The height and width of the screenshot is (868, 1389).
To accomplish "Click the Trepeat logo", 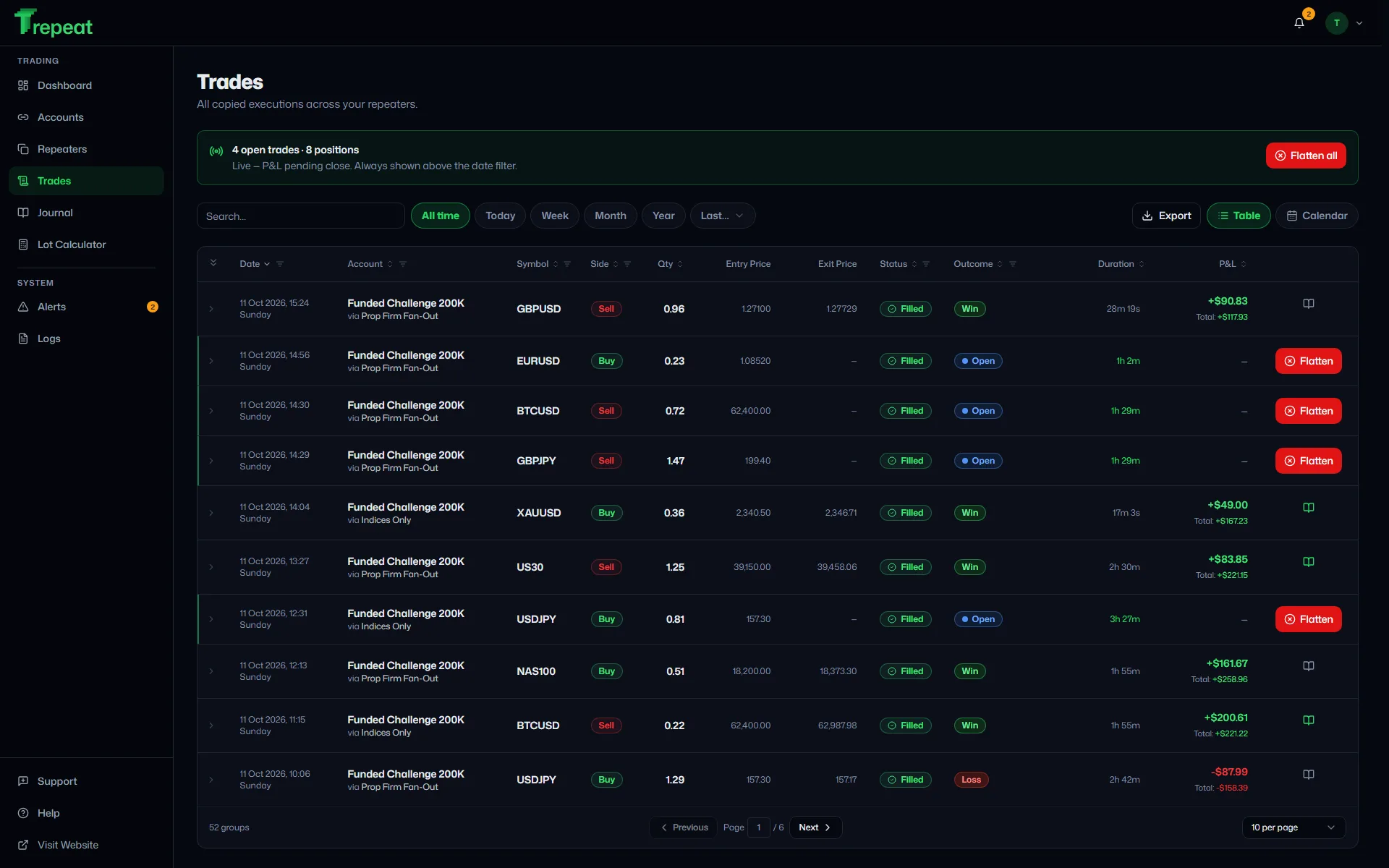I will pos(54,23).
